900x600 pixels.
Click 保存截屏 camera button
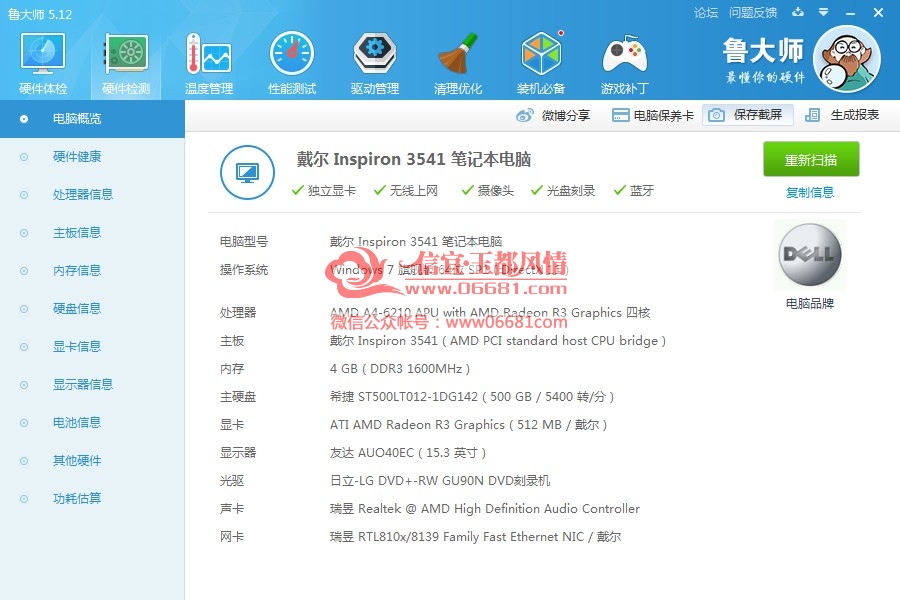click(x=747, y=115)
